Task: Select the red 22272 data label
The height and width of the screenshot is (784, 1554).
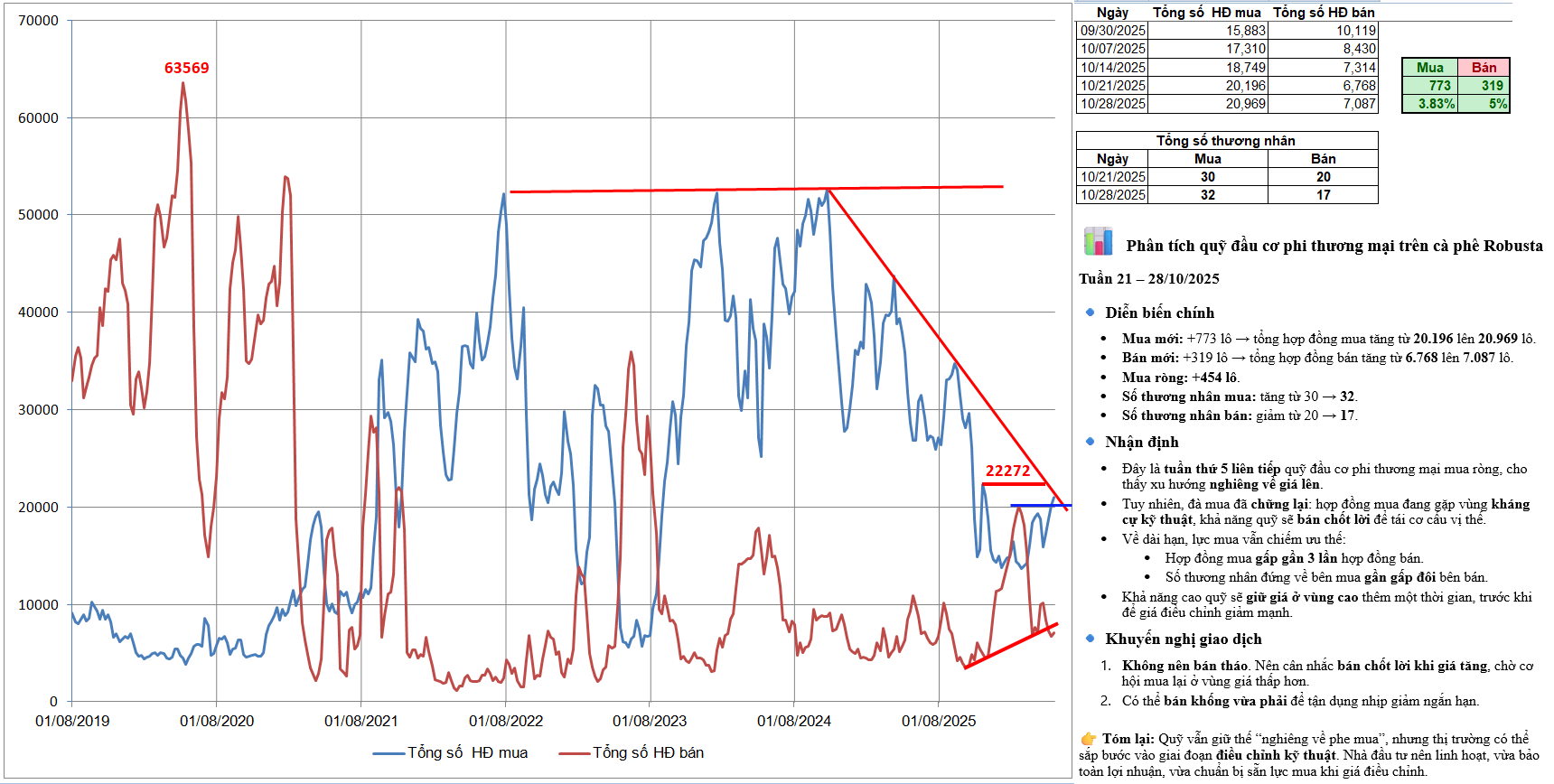Action: [x=1007, y=471]
